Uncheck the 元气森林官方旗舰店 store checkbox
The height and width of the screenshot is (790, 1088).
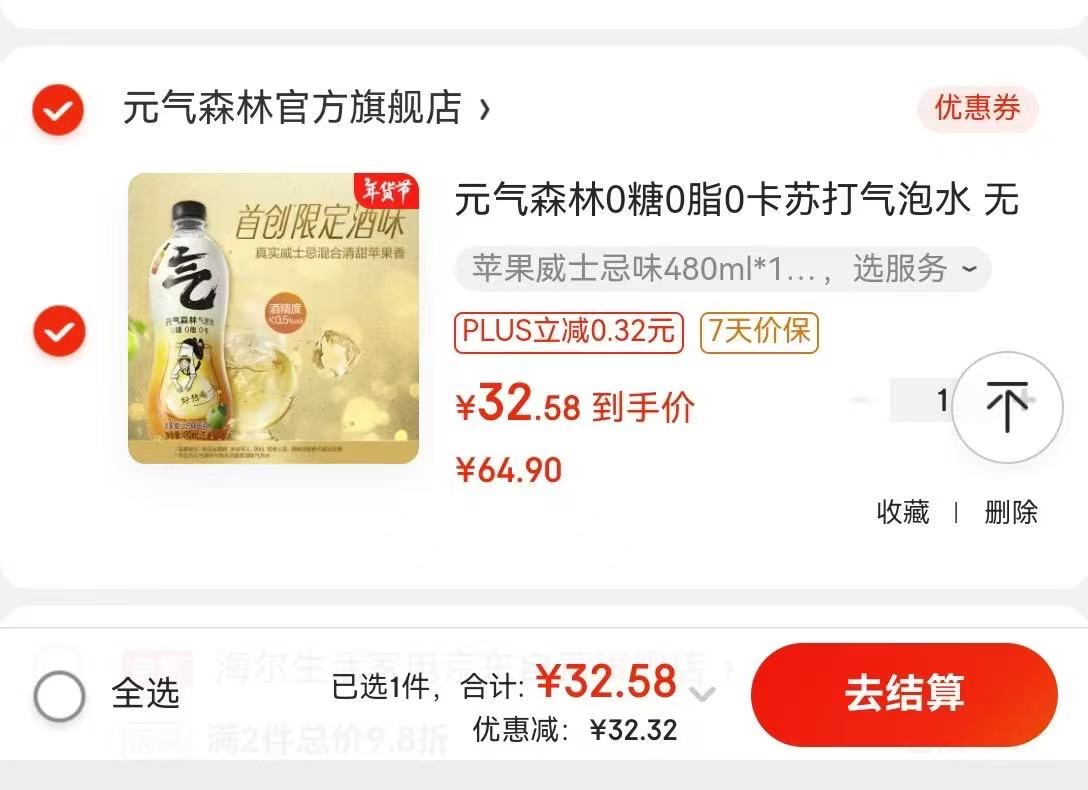point(58,110)
